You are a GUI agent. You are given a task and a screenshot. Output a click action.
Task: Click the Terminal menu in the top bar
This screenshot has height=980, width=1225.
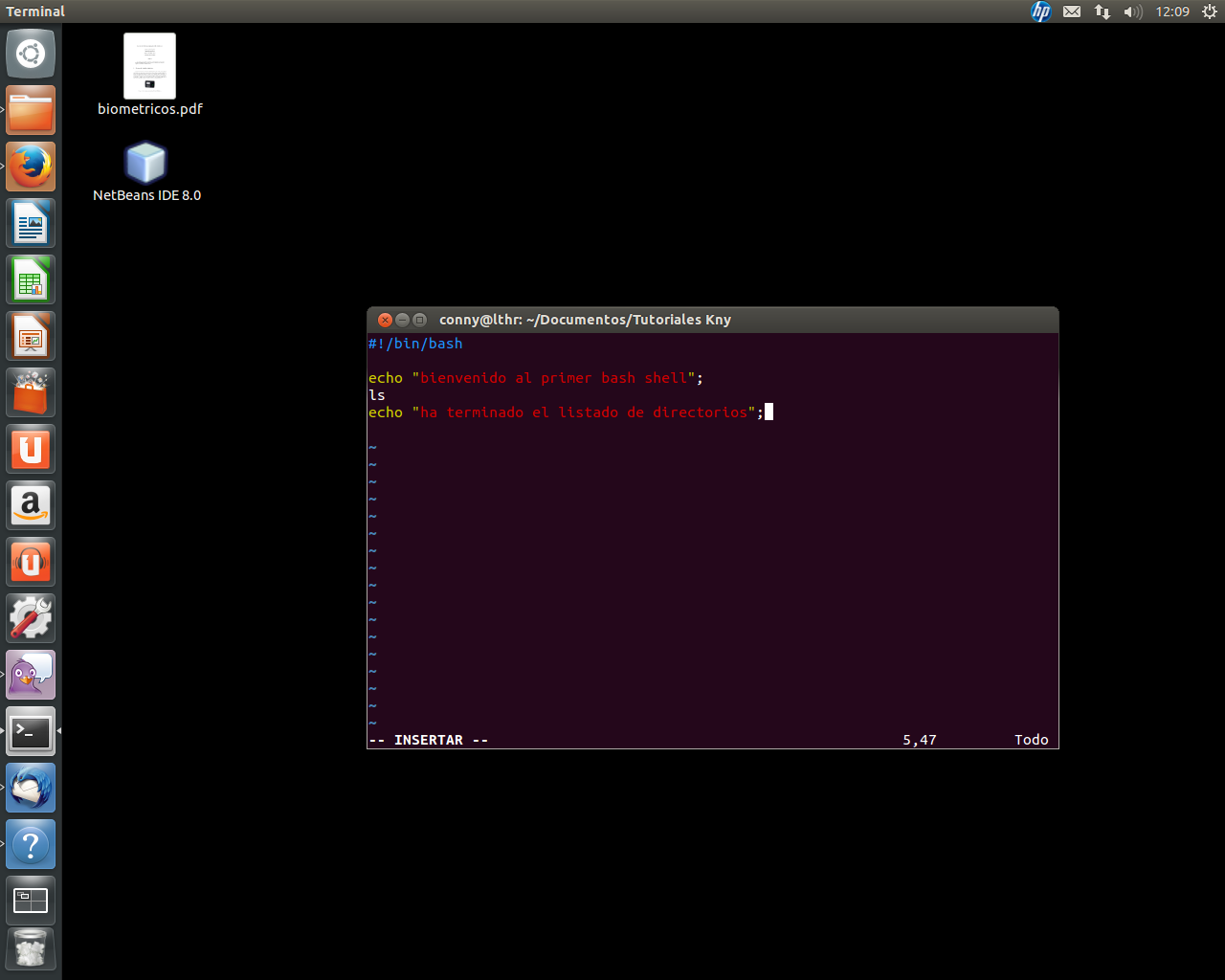[x=36, y=11]
